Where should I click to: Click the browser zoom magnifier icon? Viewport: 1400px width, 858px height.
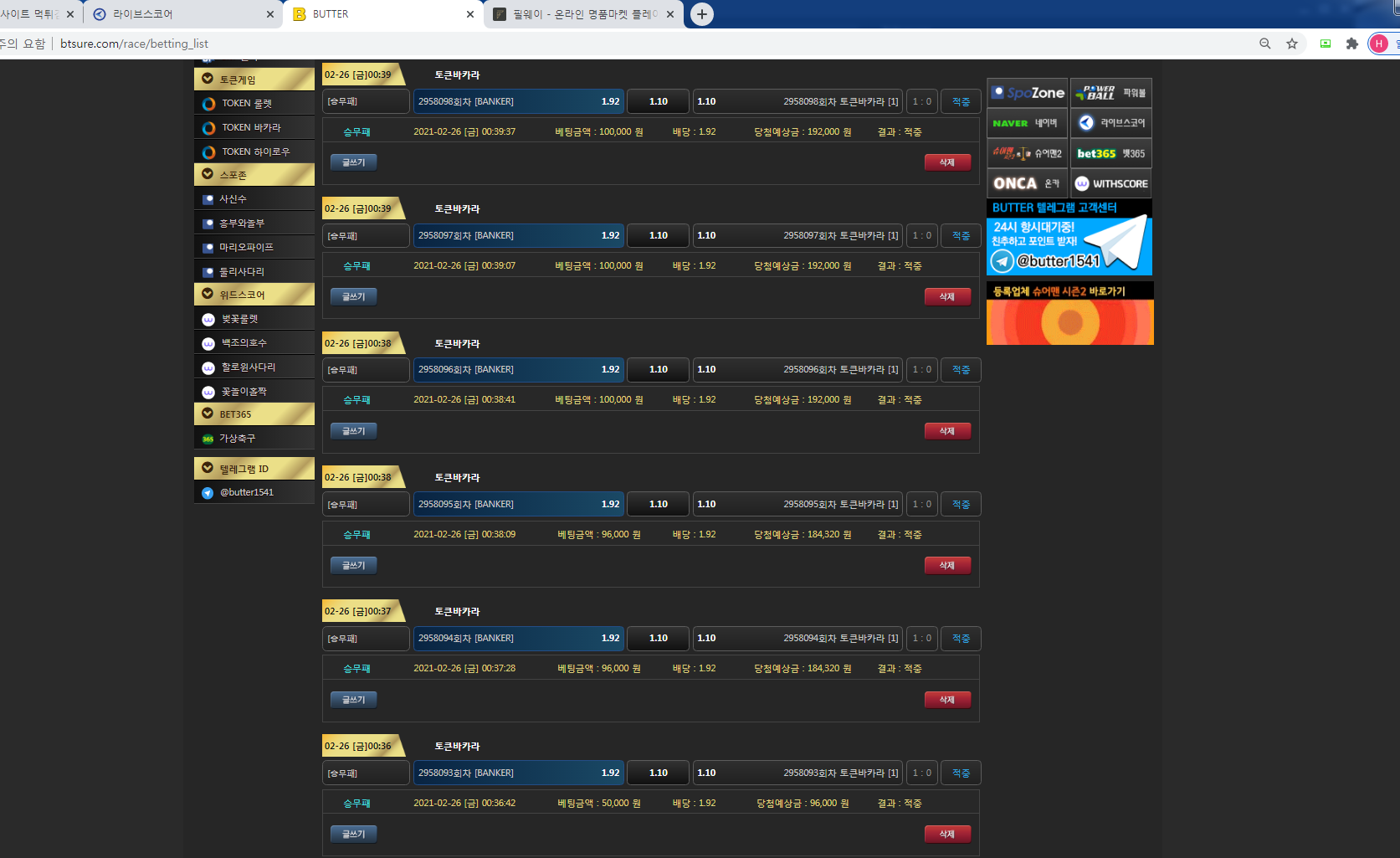1264,44
